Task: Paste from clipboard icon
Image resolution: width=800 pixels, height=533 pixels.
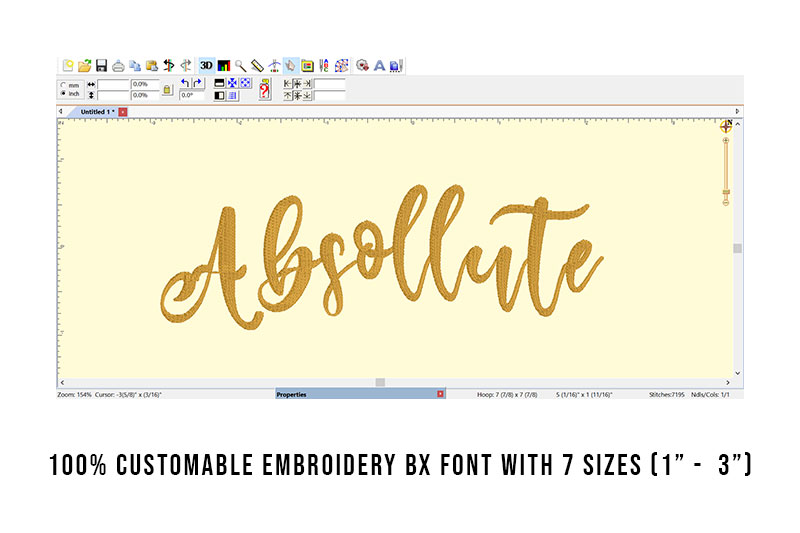Action: click(152, 65)
